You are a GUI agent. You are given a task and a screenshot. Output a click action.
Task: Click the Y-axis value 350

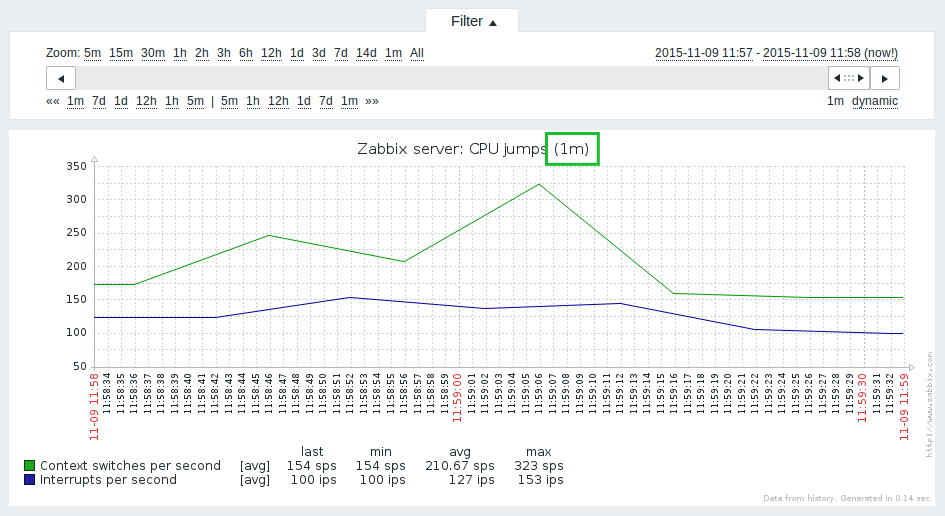[77, 166]
